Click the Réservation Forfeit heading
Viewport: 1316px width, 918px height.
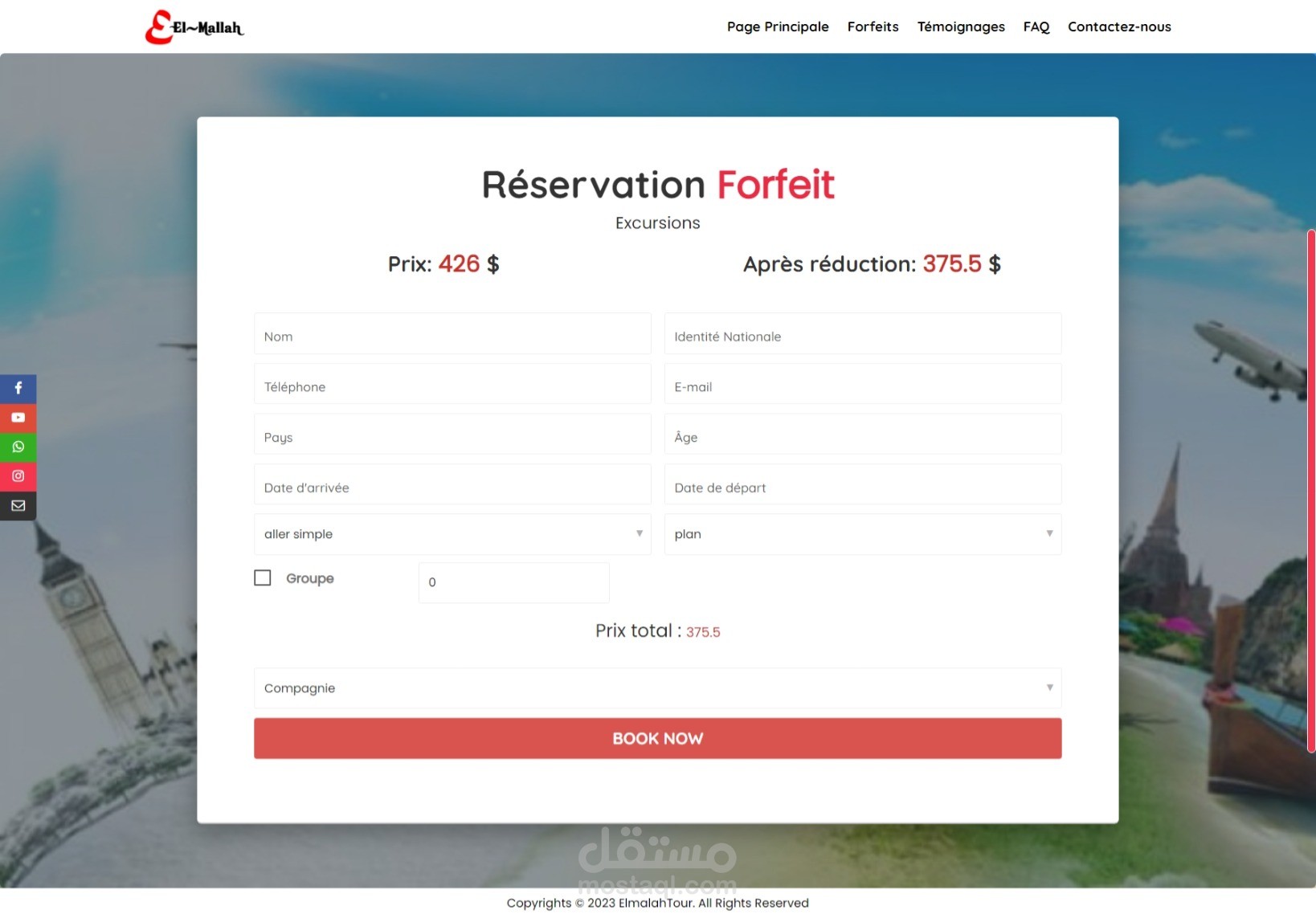point(657,185)
